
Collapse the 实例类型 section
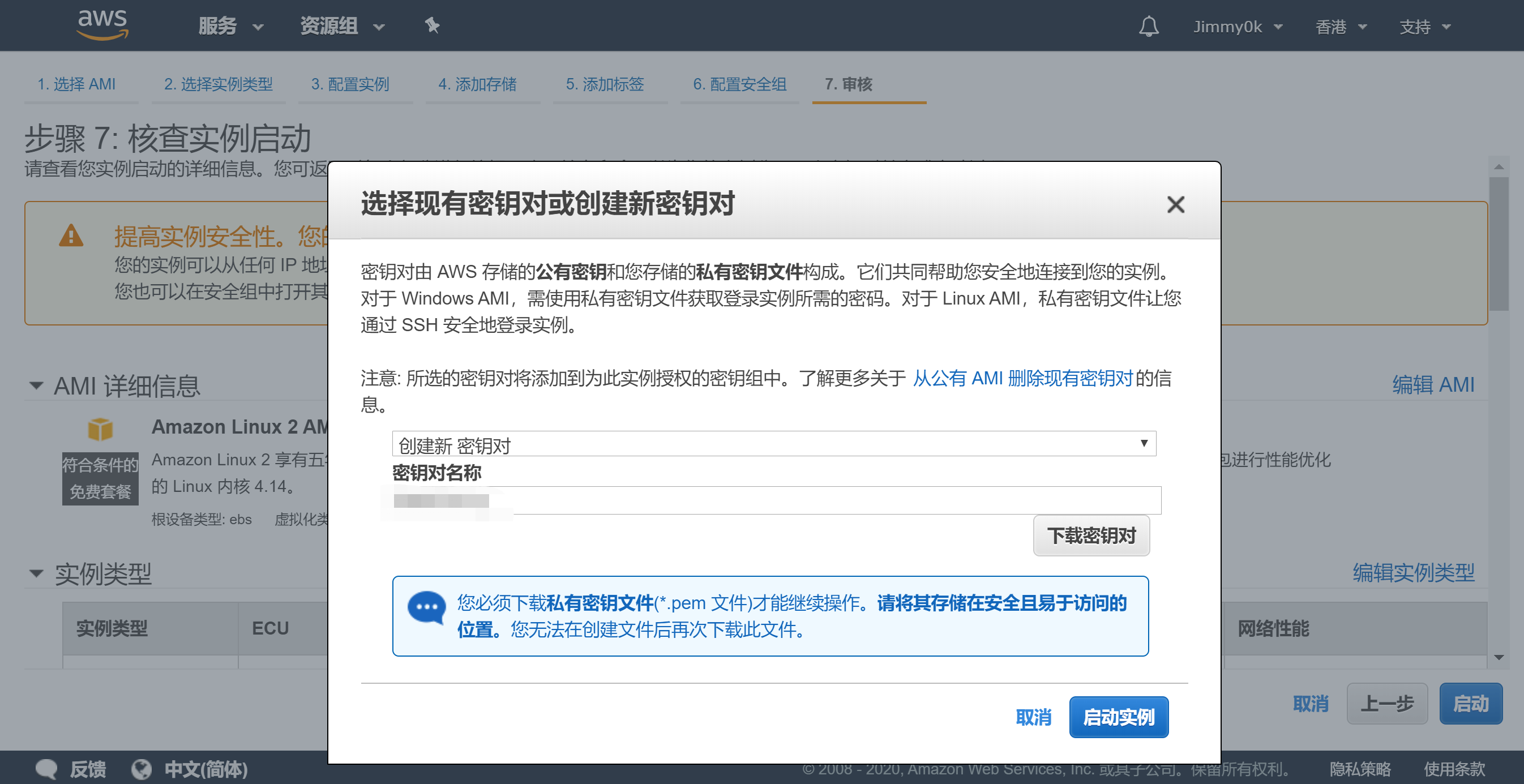pos(36,573)
